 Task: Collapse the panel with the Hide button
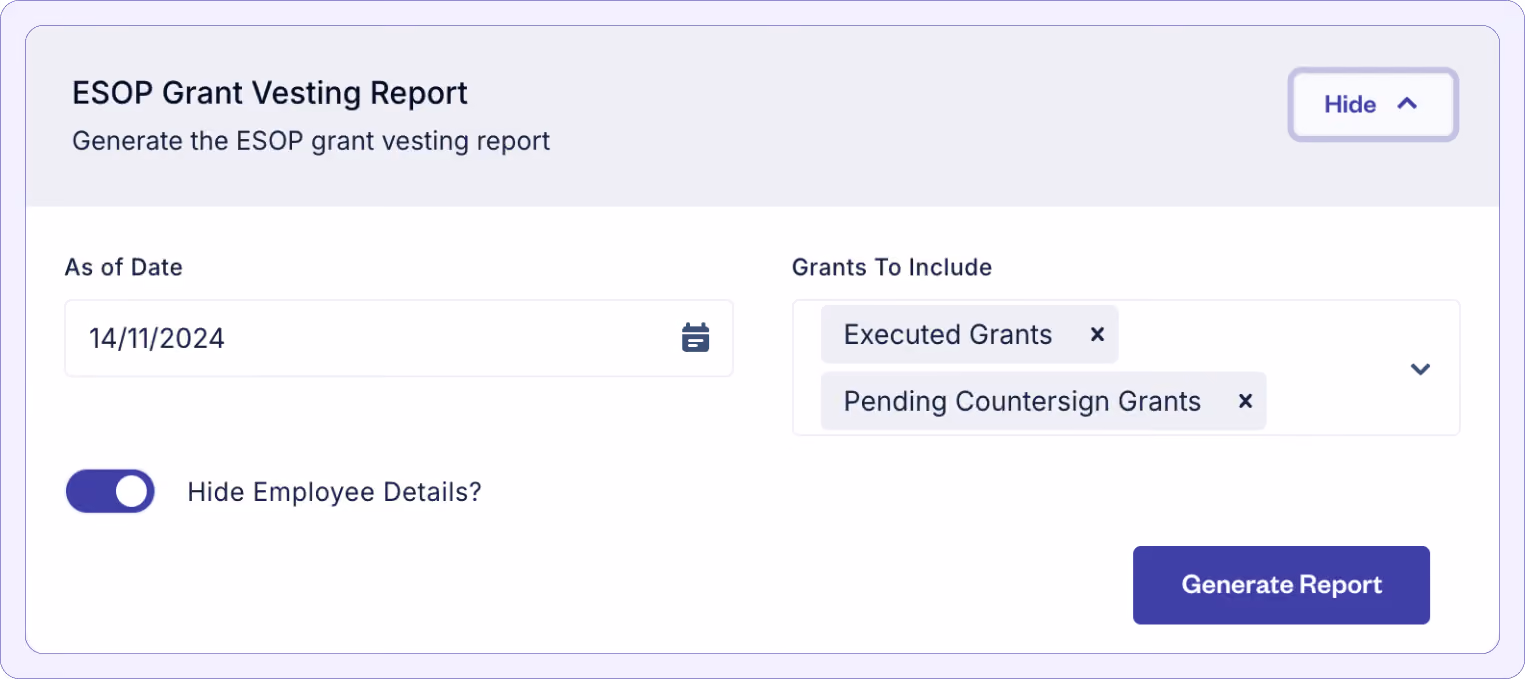[1372, 104]
